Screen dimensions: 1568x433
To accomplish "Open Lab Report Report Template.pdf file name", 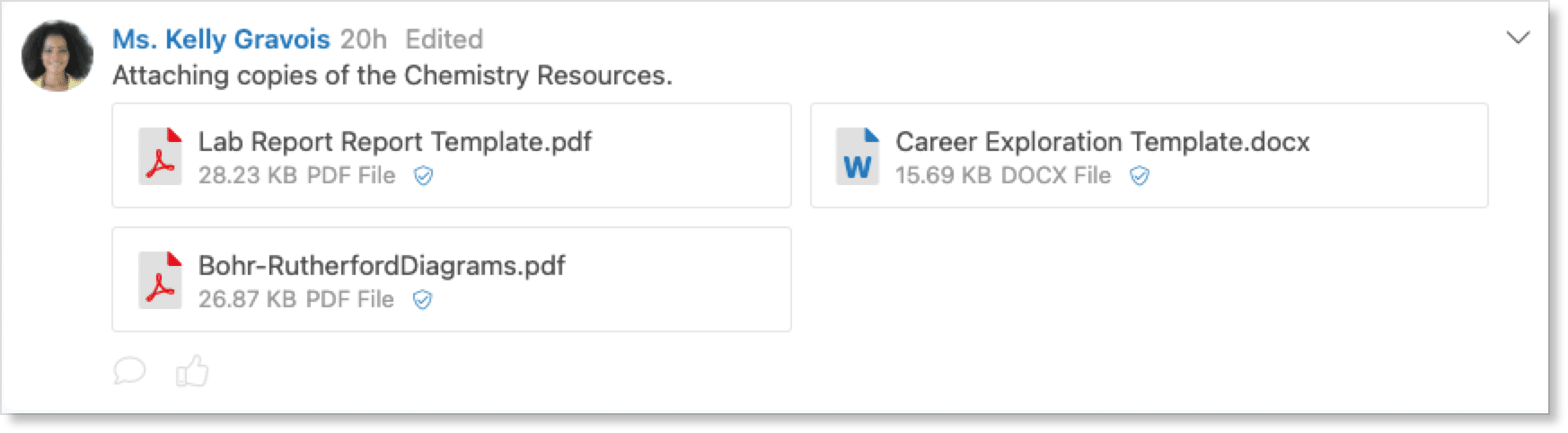I will coord(395,142).
